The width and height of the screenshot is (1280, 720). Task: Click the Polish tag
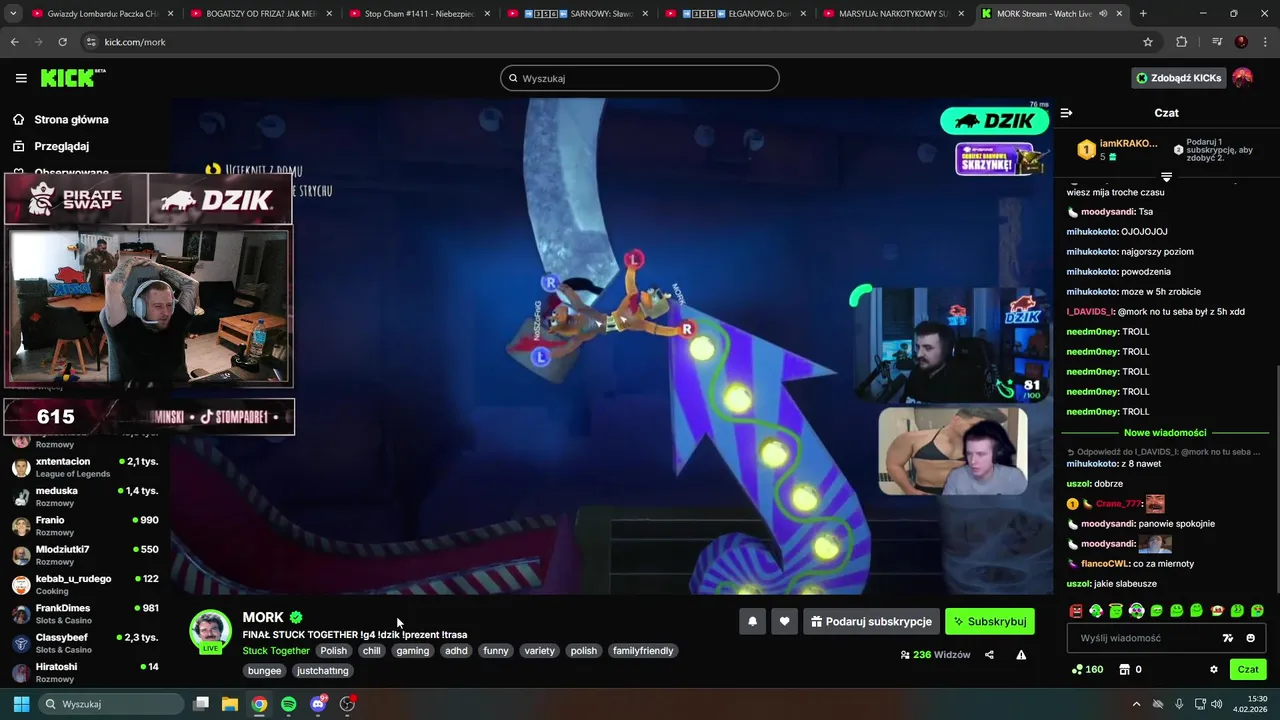[x=334, y=651]
